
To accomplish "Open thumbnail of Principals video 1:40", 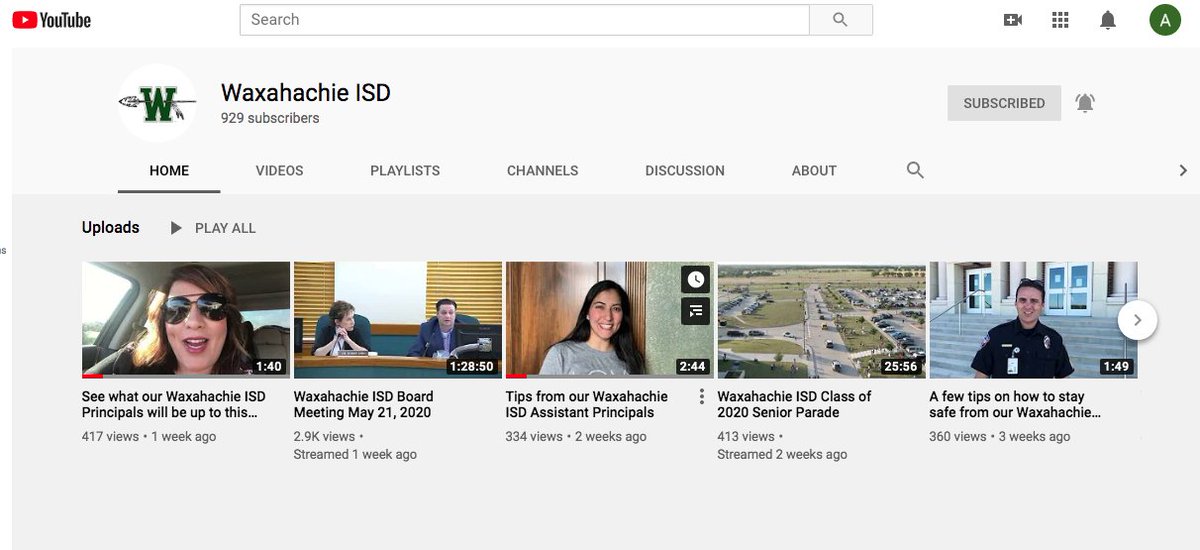I will pos(186,320).
